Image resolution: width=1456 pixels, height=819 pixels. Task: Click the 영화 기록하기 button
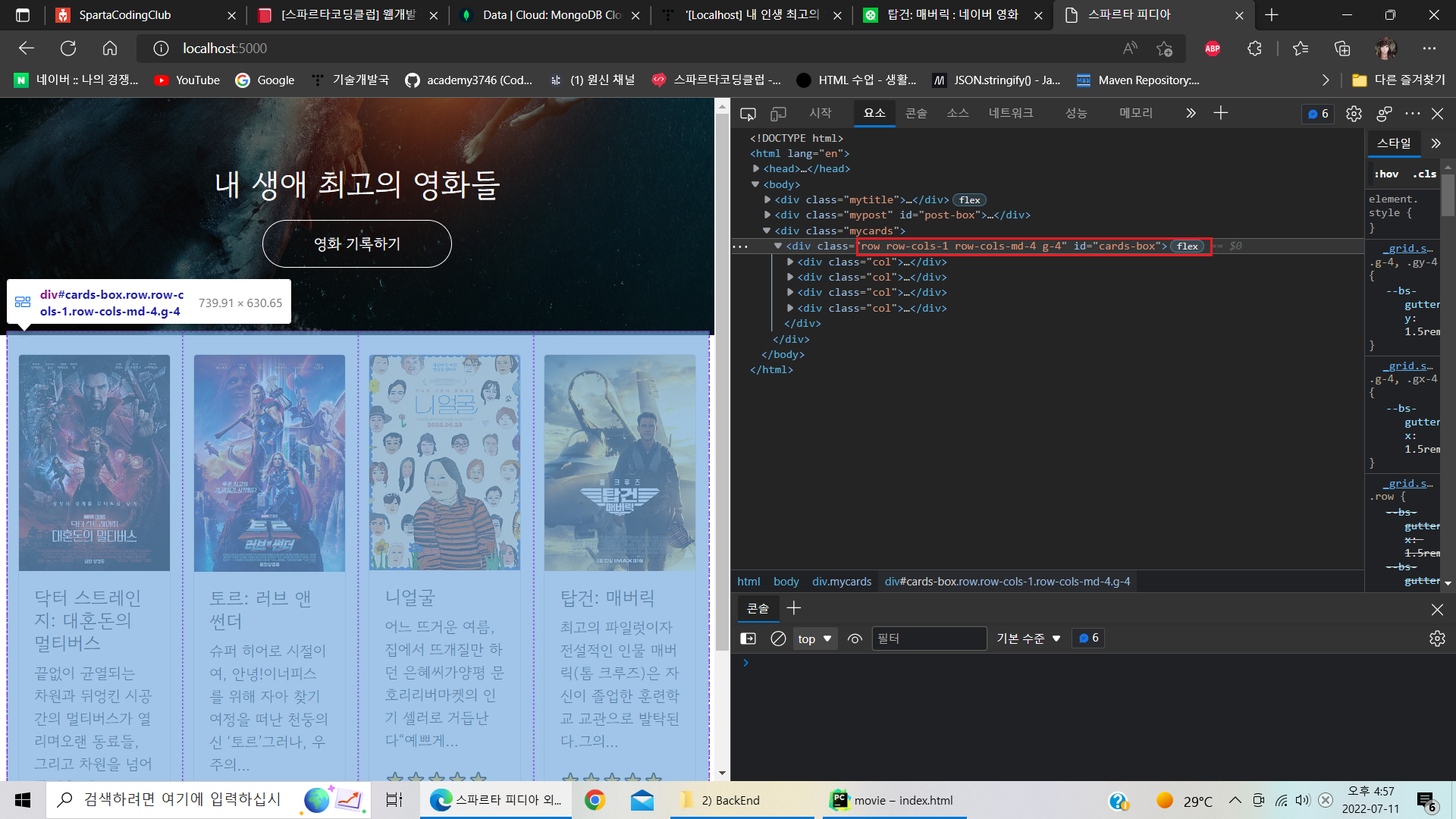point(356,244)
